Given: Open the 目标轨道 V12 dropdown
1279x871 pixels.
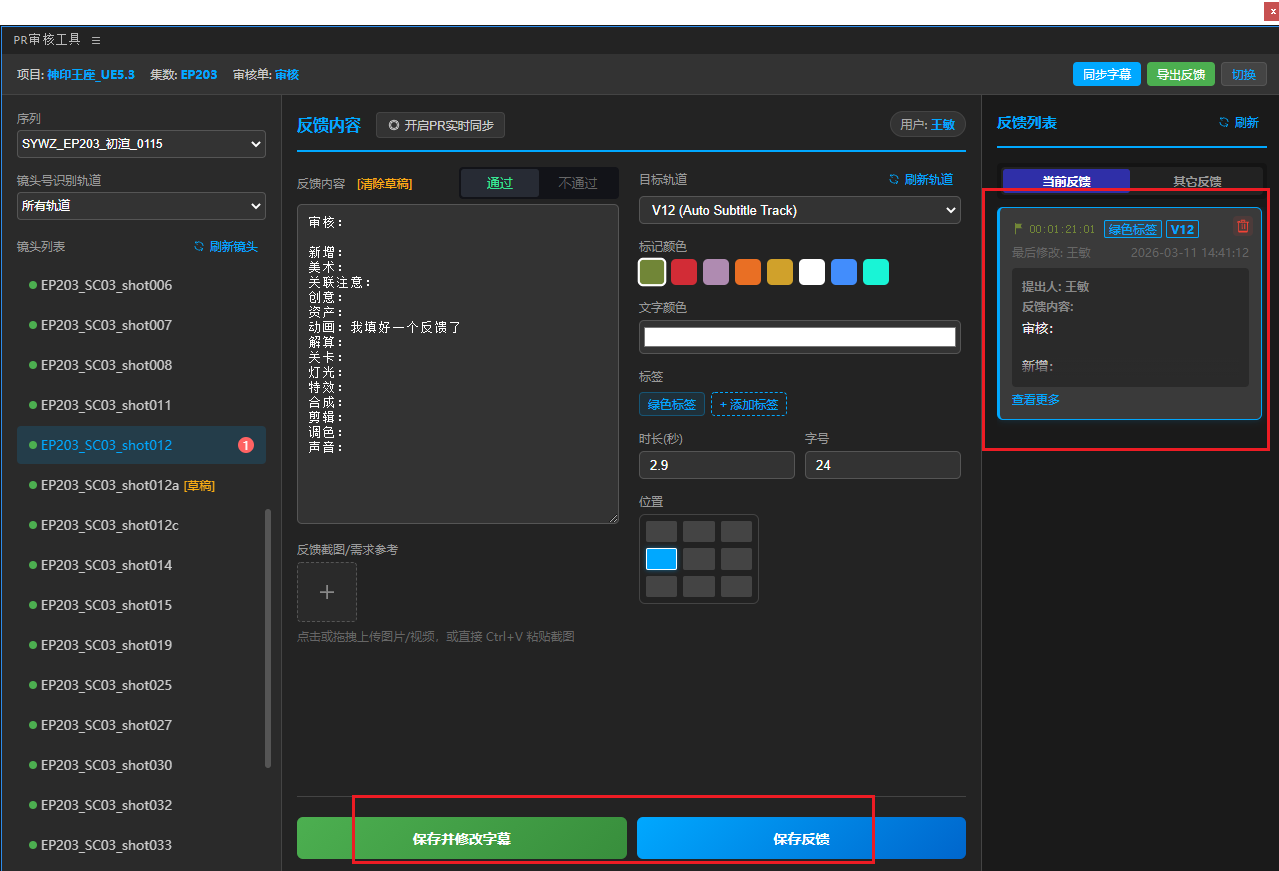Looking at the screenshot, I should tap(799, 210).
